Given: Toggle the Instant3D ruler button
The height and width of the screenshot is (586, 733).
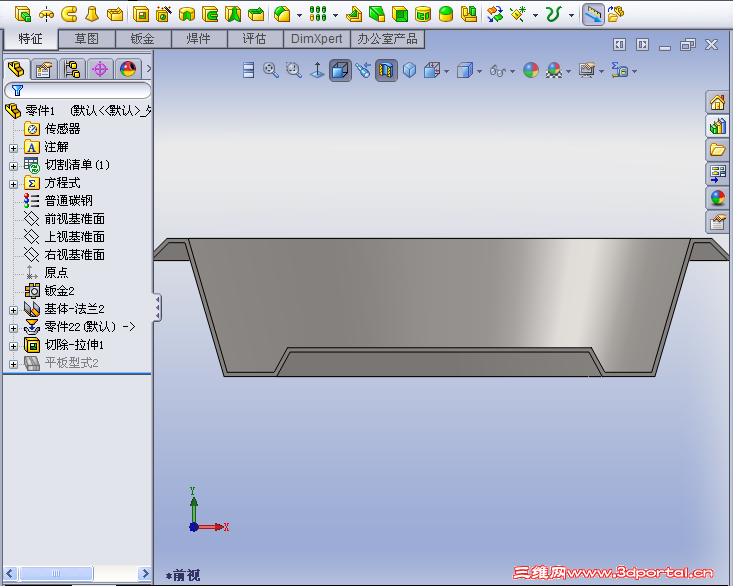Looking at the screenshot, I should 593,14.
